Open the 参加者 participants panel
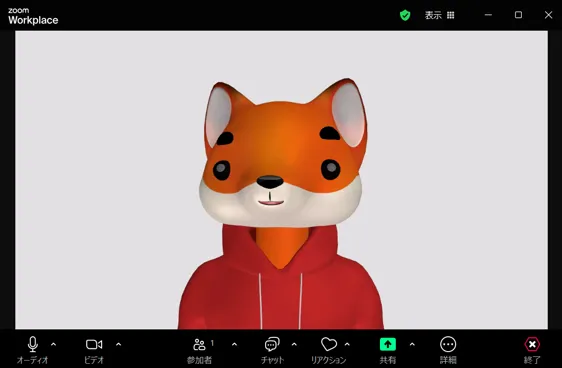The width and height of the screenshot is (562, 368). (199, 344)
